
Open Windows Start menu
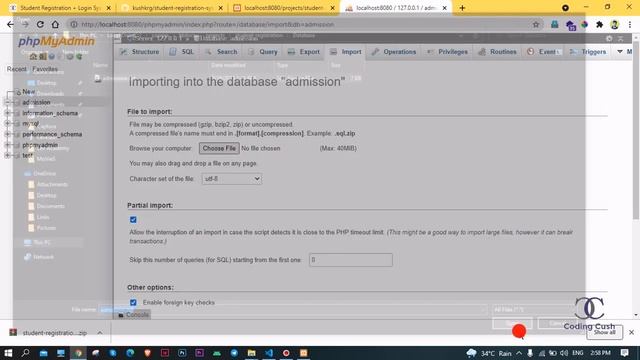[8, 353]
